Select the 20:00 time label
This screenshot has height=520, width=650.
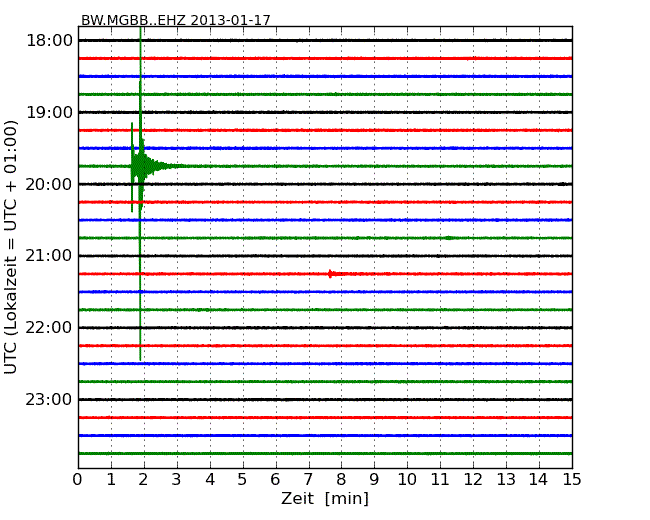[x=49, y=184]
